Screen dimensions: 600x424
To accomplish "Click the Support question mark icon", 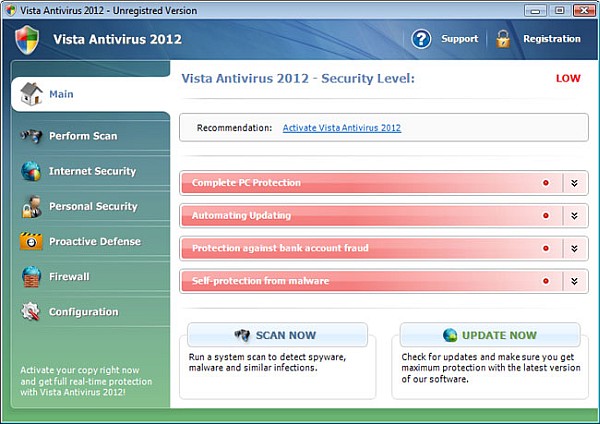I will tap(421, 39).
